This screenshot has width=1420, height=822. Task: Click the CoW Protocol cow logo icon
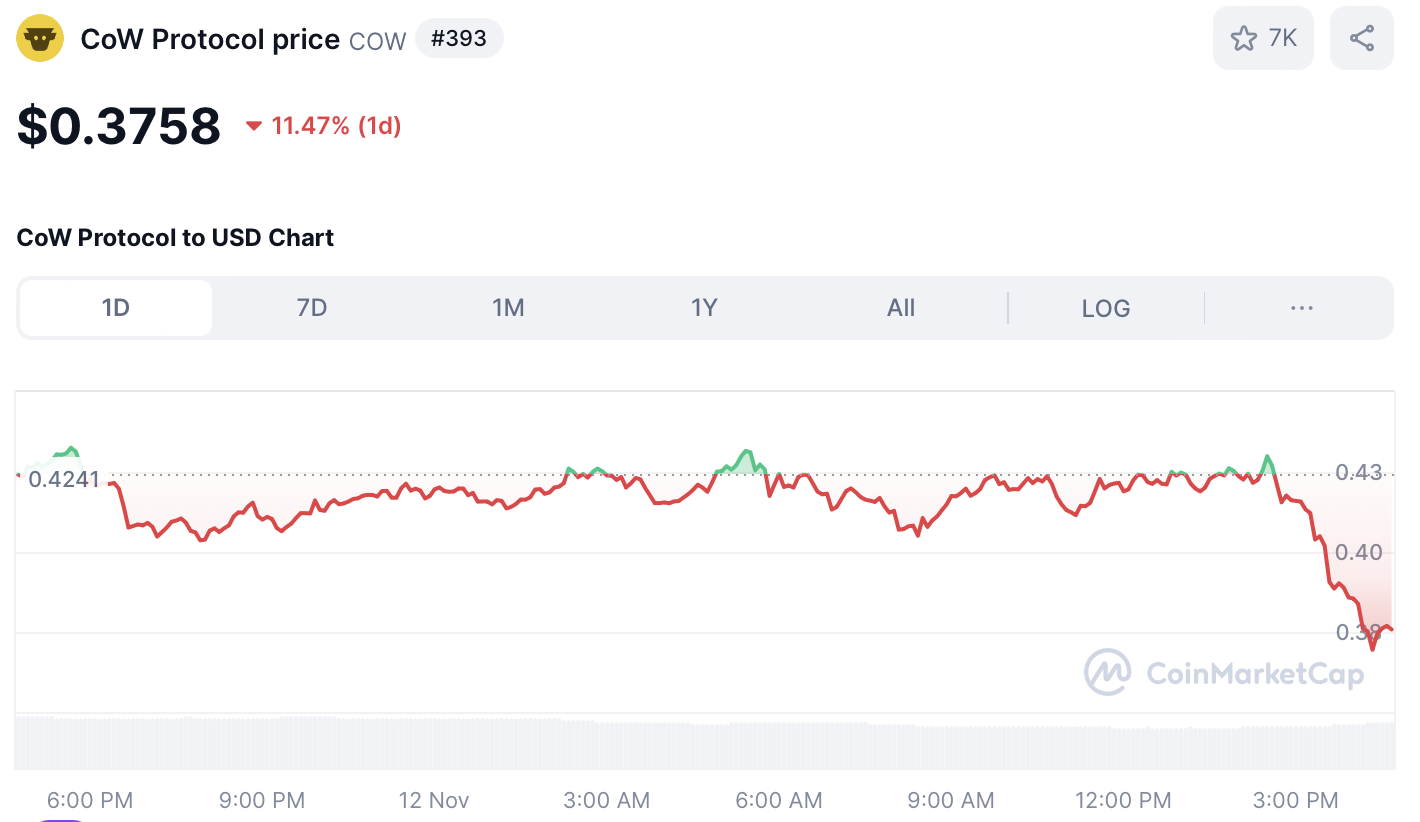[x=40, y=39]
